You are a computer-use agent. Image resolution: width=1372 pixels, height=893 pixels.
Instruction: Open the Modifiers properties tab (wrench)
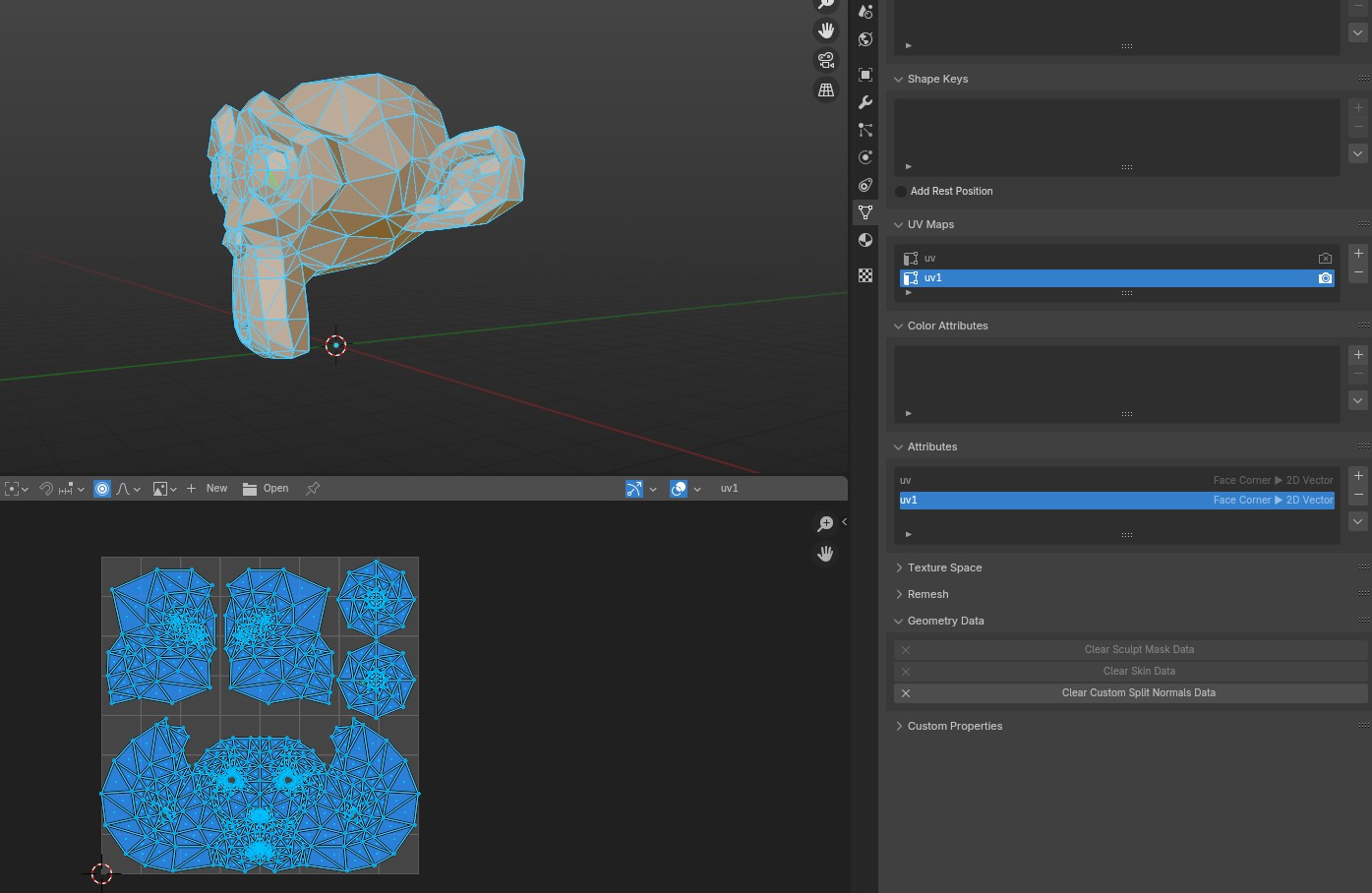(x=865, y=102)
